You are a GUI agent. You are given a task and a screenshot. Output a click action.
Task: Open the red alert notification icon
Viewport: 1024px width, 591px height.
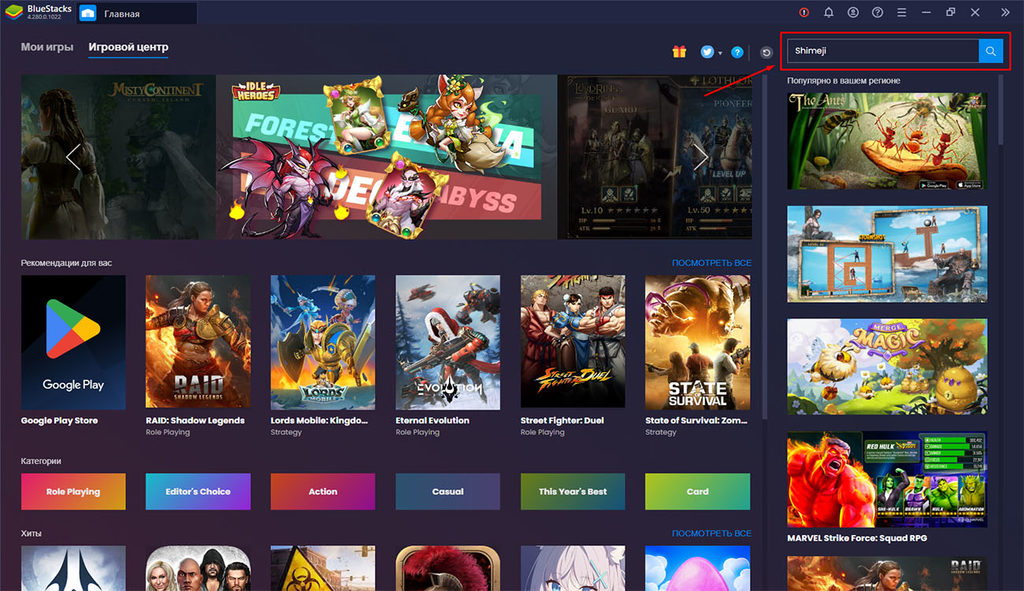tap(804, 12)
